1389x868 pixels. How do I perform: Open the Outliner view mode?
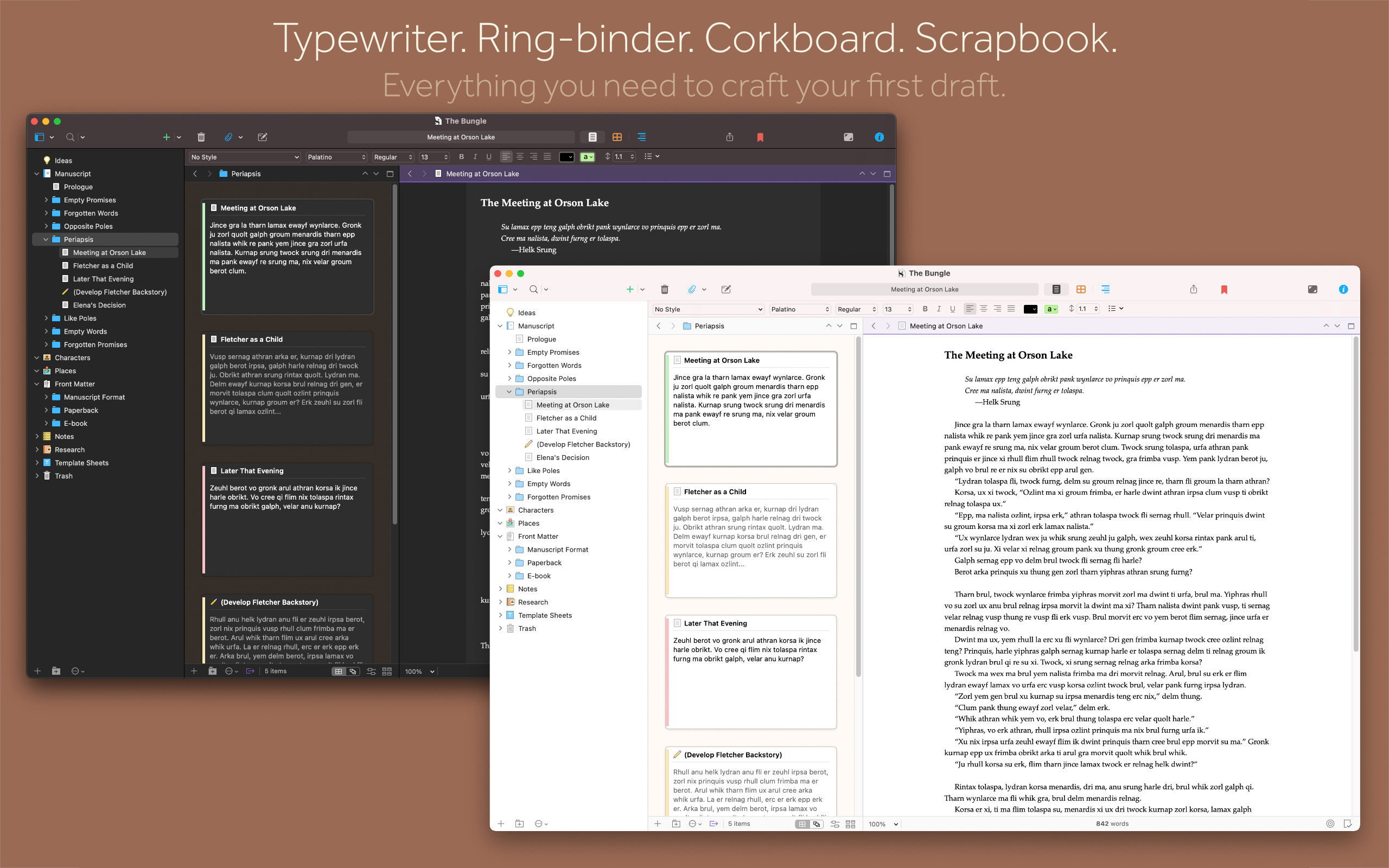tap(1105, 289)
